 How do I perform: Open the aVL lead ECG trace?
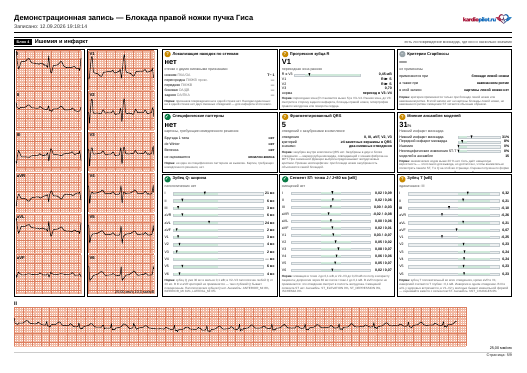[49, 234]
